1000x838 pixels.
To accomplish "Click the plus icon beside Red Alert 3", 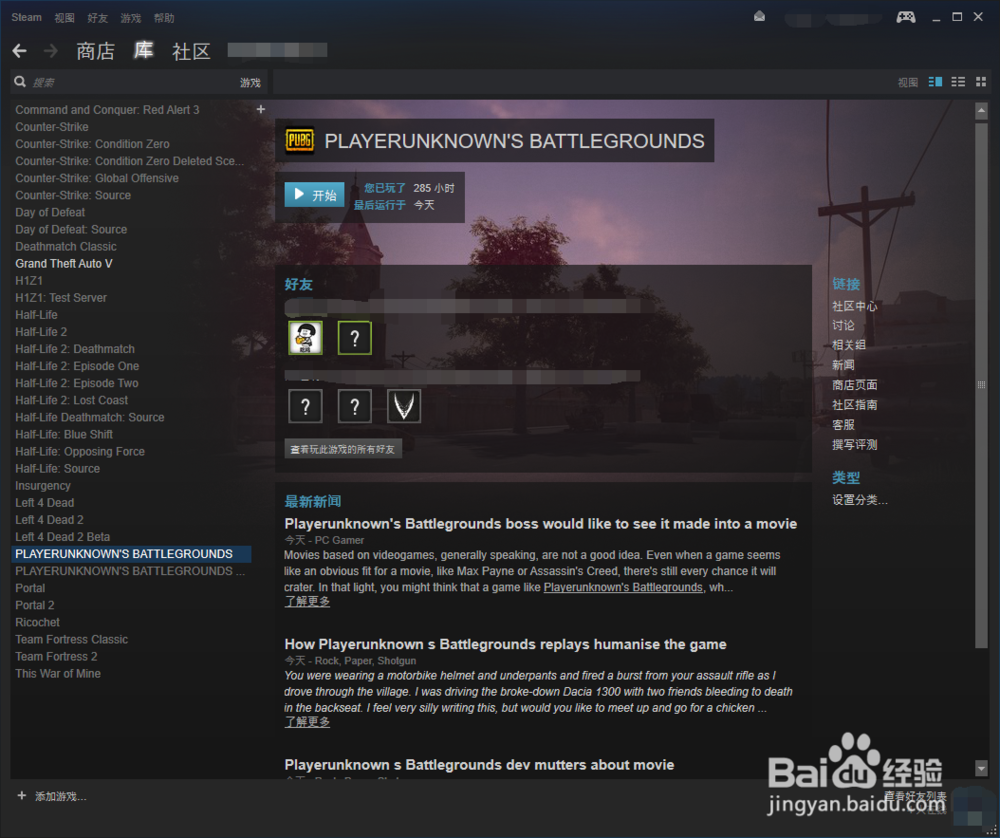I will coord(260,109).
